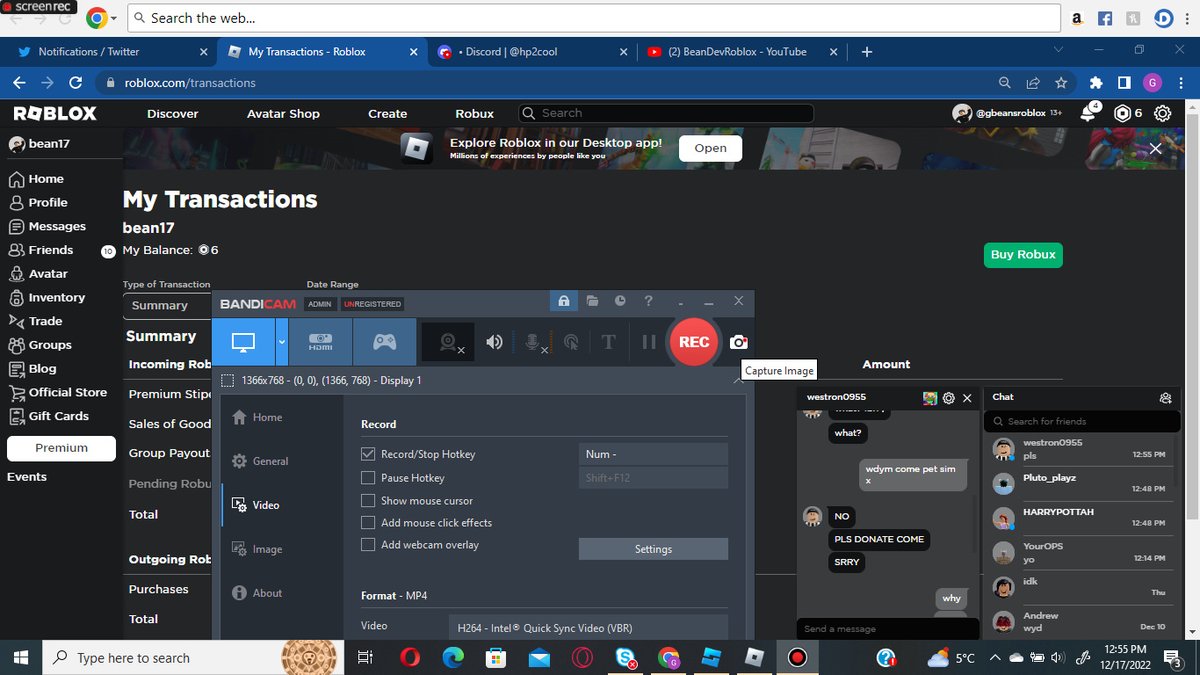The image size is (1200, 675).
Task: Open Roblox notifications bell icon
Action: pos(1088,114)
